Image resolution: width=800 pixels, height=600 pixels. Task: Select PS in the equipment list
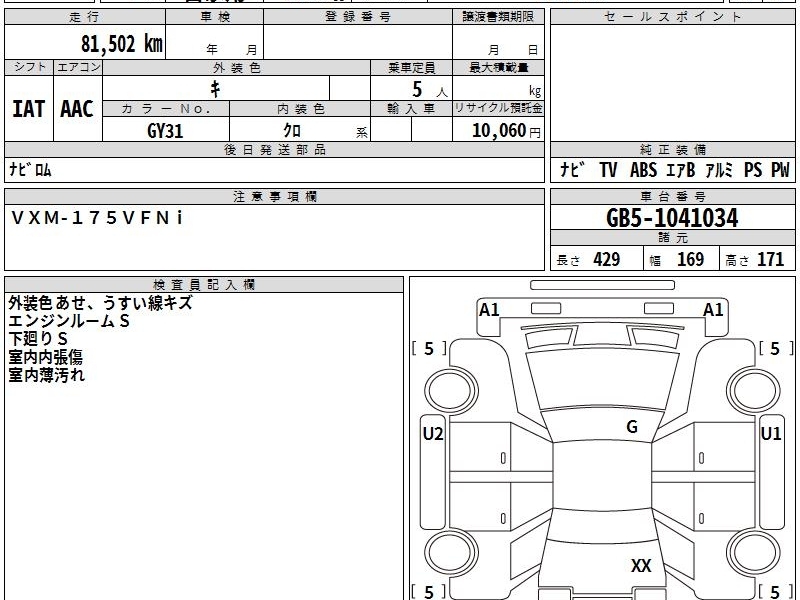click(753, 169)
